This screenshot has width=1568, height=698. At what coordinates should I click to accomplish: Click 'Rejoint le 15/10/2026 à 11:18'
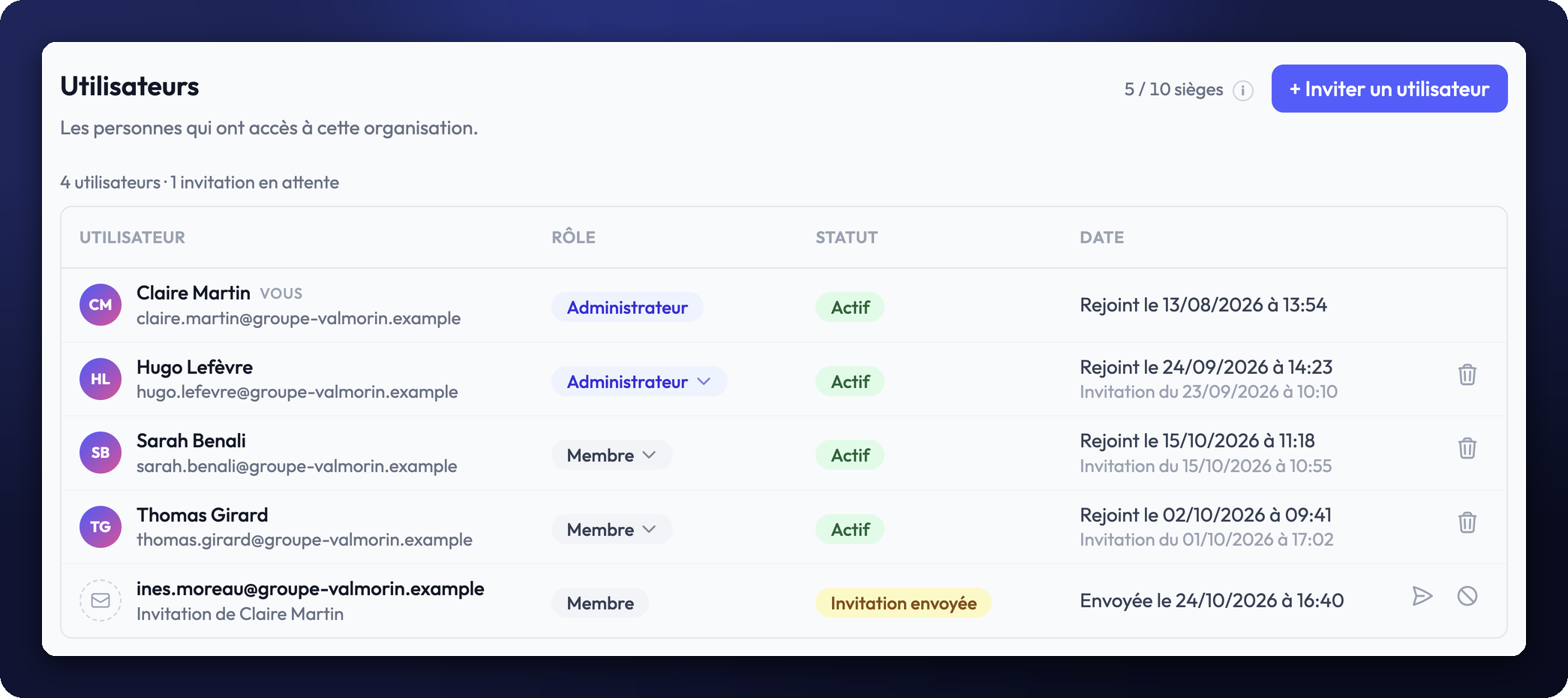click(1197, 441)
